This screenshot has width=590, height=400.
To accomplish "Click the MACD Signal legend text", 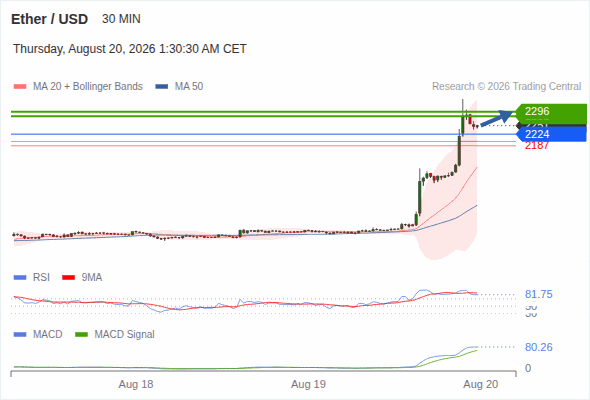I will [124, 335].
